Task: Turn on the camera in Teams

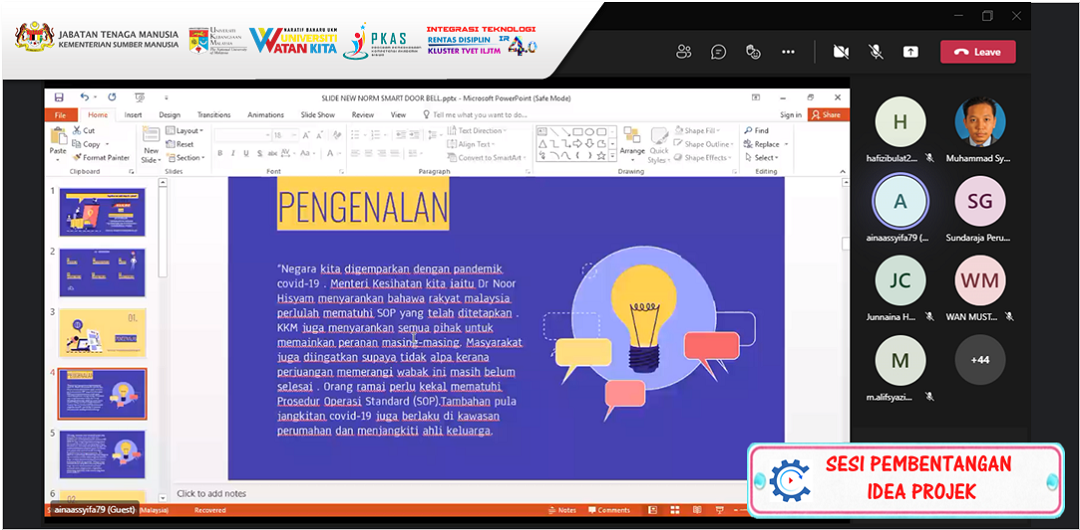Action: (841, 52)
